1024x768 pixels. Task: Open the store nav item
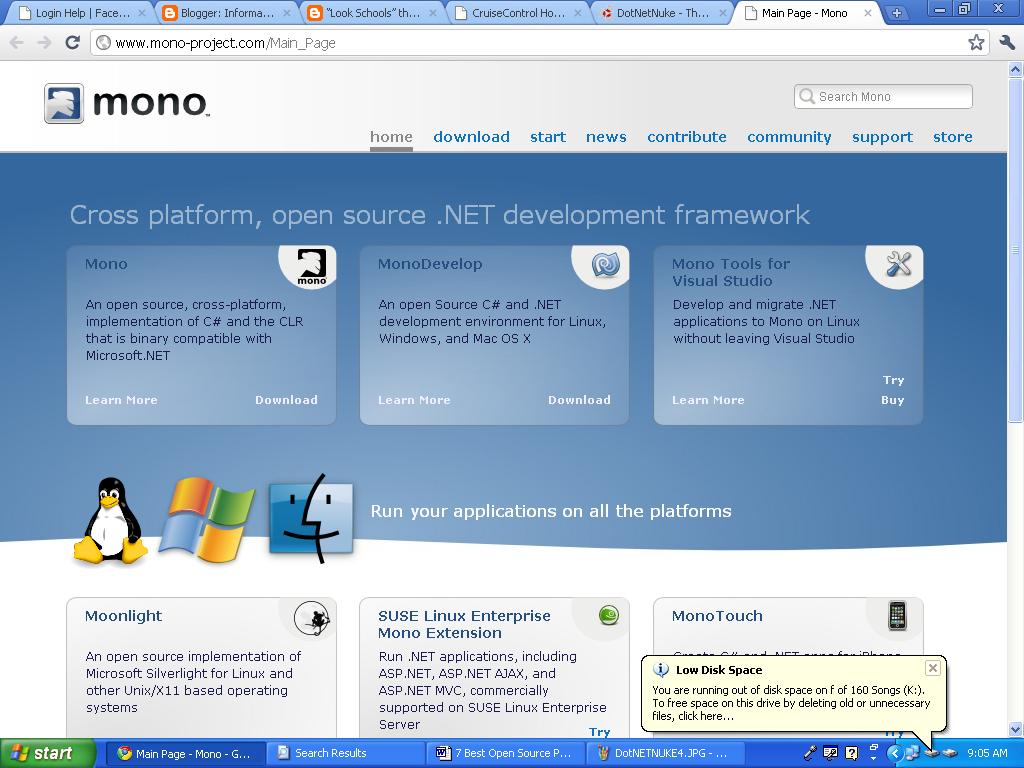pos(953,137)
